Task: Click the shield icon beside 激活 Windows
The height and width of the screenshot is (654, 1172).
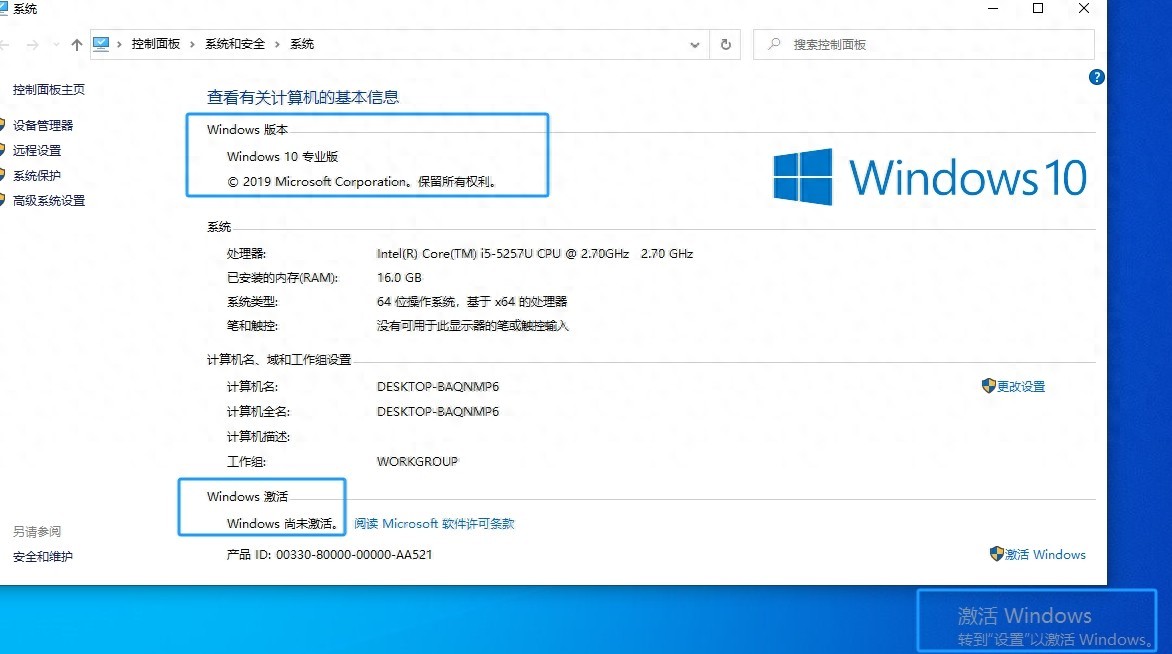Action: [x=995, y=554]
